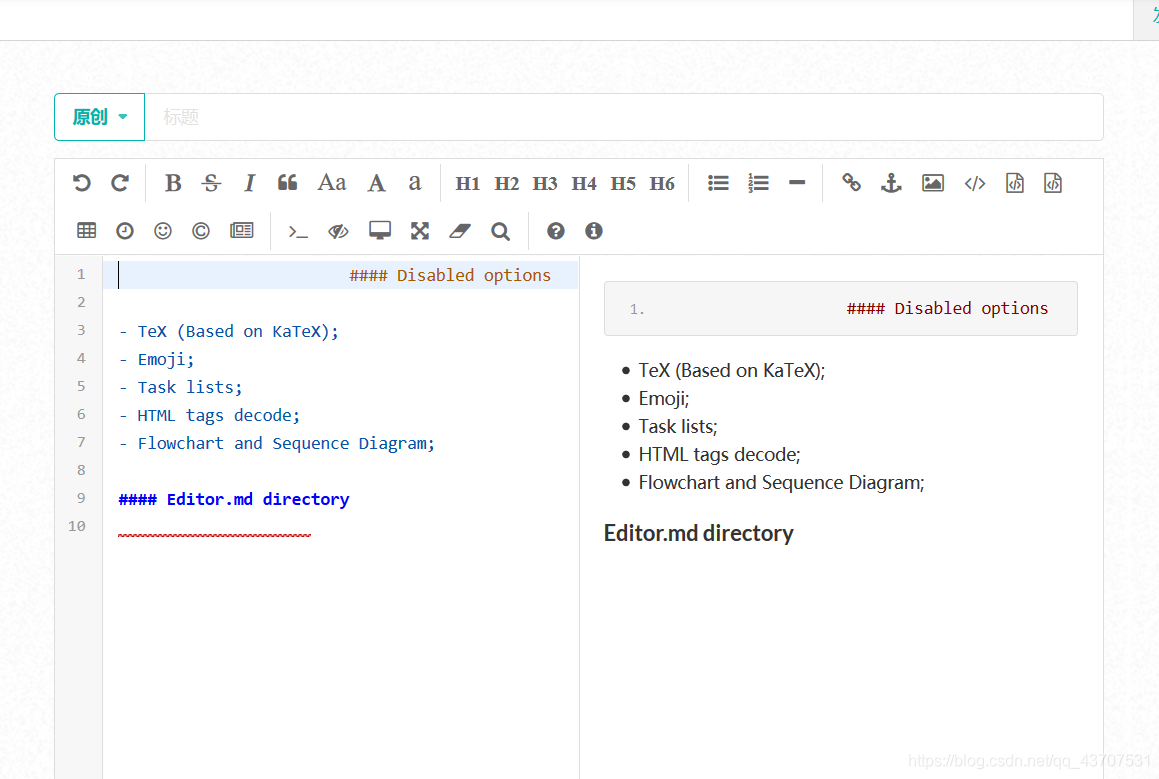Insert current datetime with clock icon

click(125, 231)
